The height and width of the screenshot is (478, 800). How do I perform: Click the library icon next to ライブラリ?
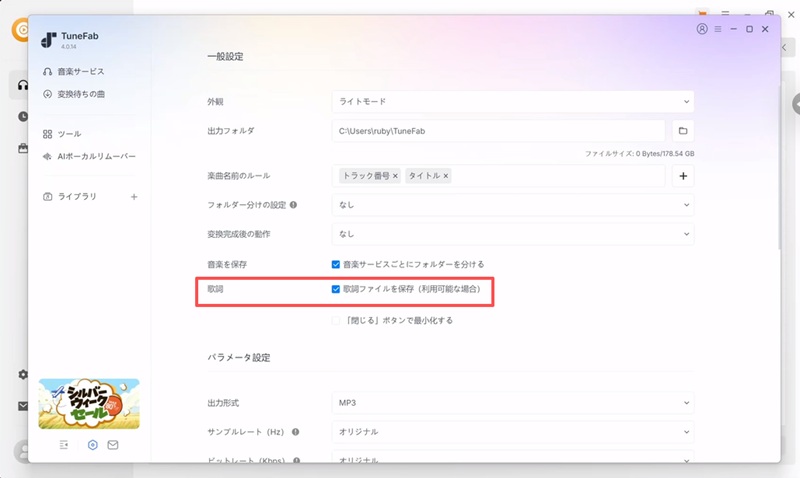pos(47,196)
